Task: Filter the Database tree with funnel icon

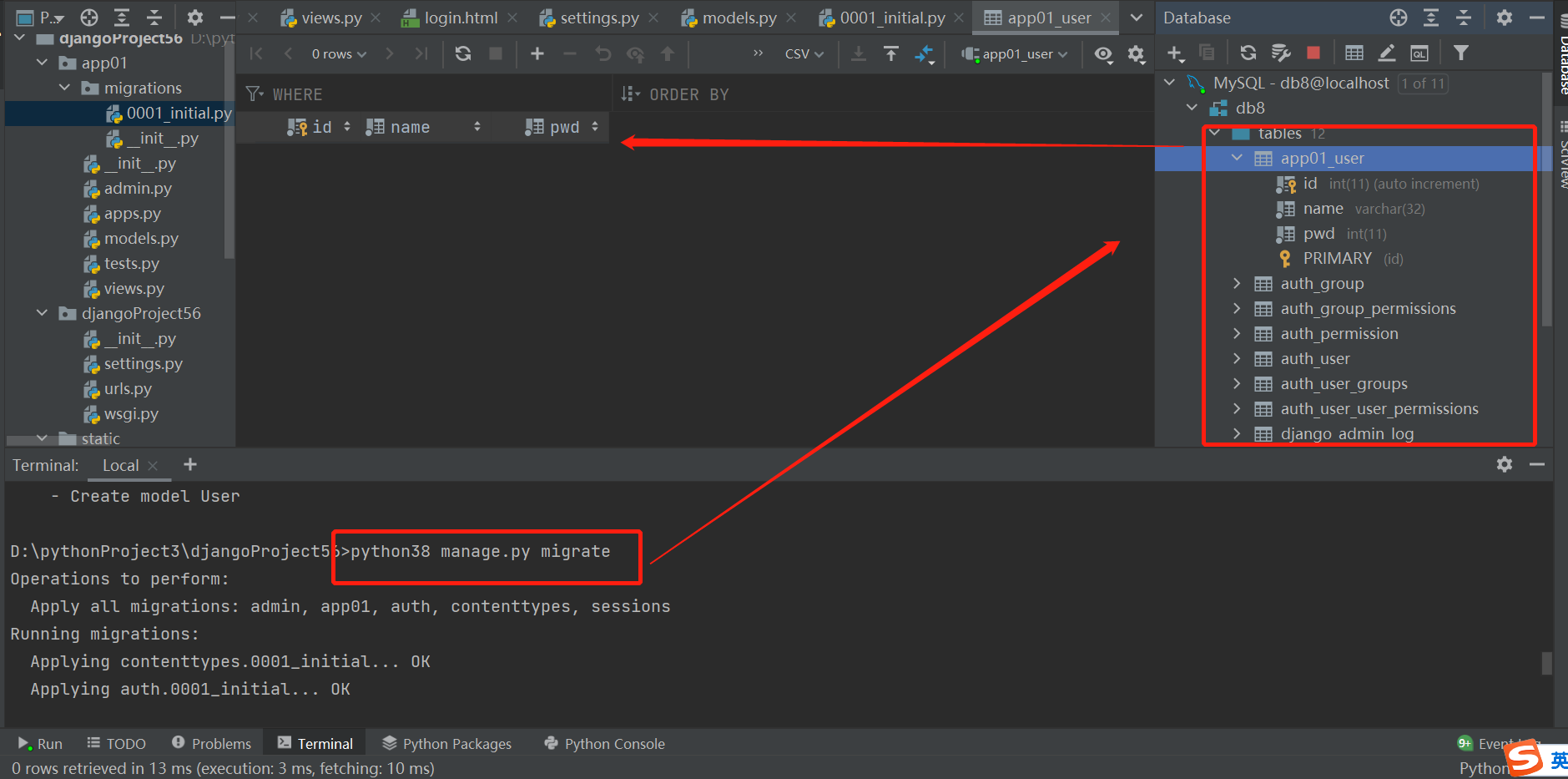Action: 1461,53
